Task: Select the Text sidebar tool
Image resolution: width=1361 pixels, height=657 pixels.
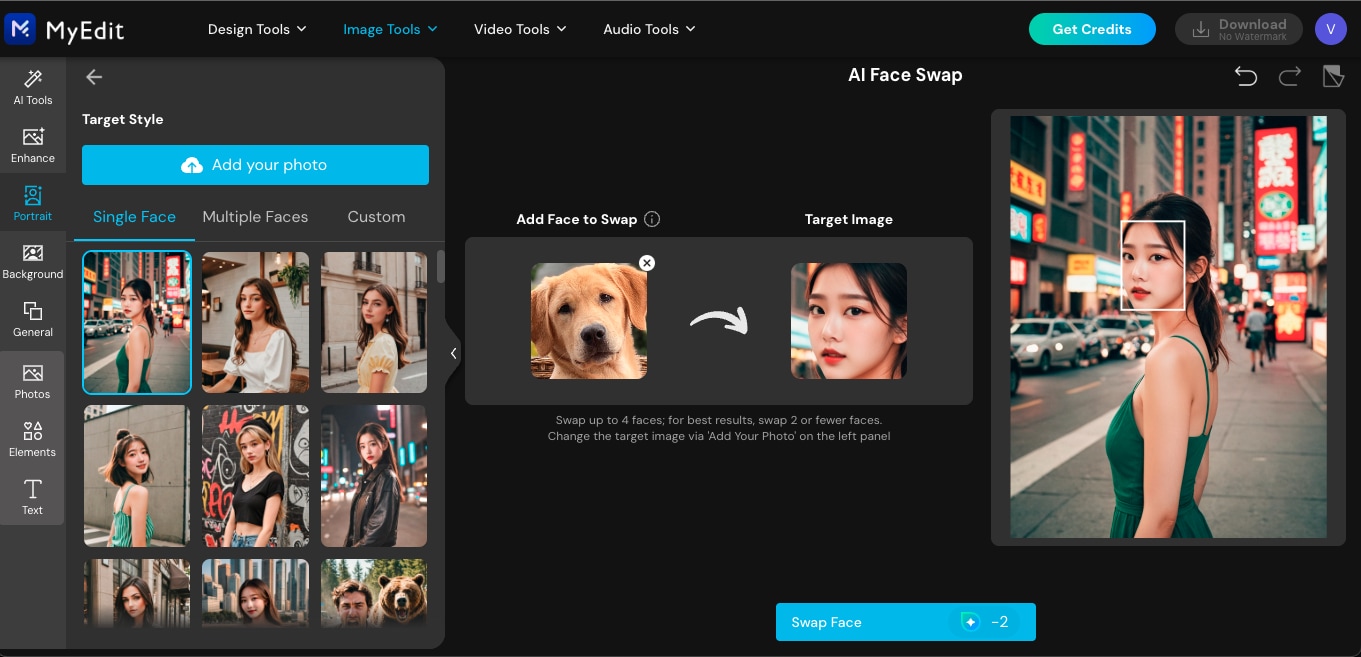Action: [32, 497]
